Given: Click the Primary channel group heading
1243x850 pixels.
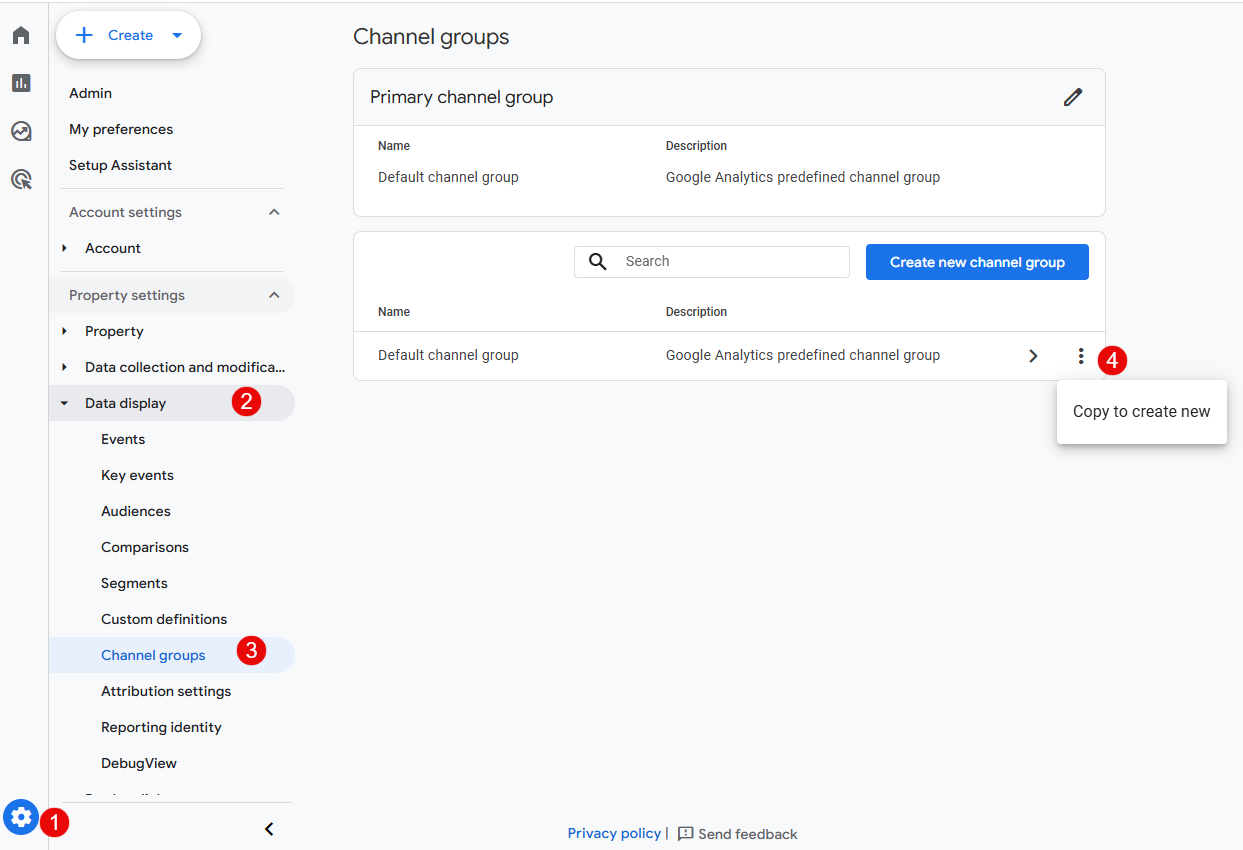Looking at the screenshot, I should (462, 97).
